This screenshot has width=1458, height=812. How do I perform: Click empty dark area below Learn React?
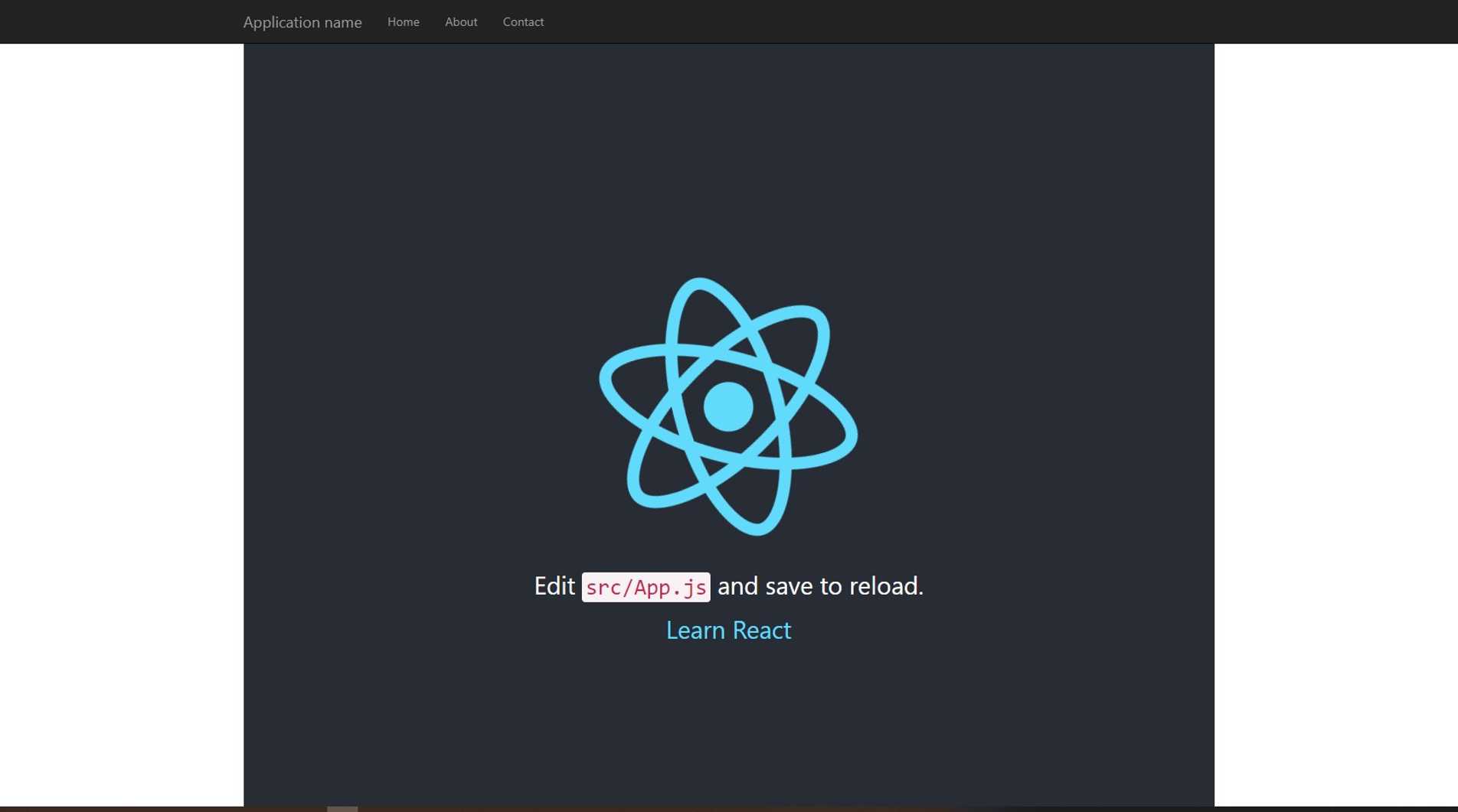[x=727, y=727]
